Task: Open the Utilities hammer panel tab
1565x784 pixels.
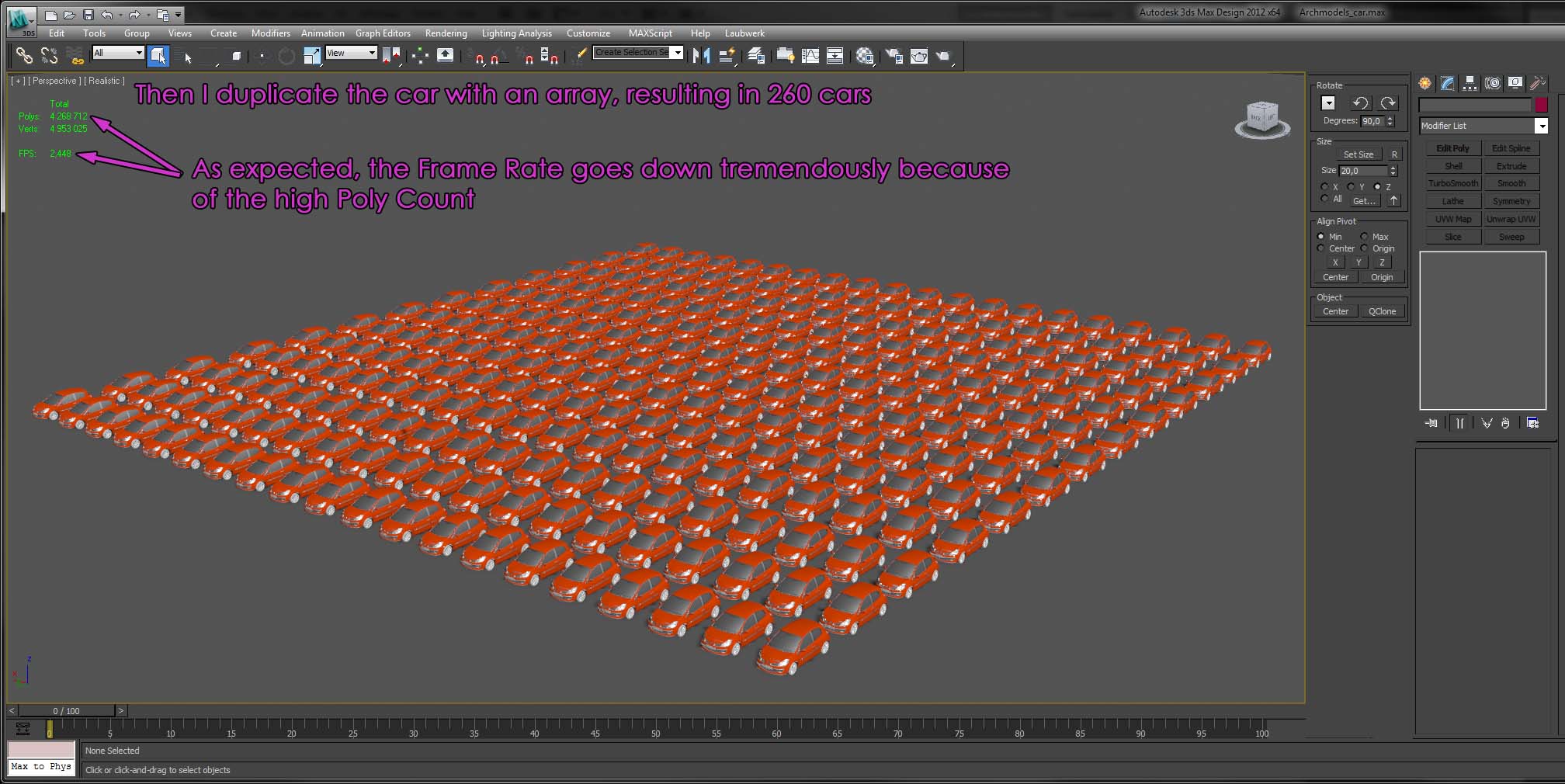Action: 1537,83
